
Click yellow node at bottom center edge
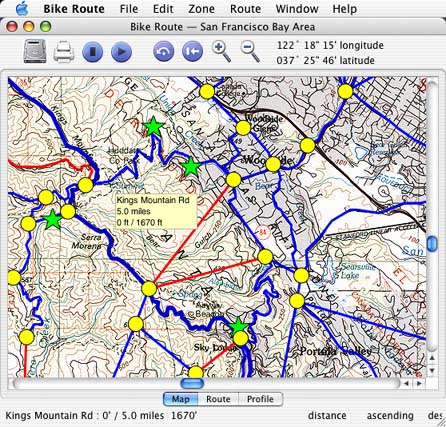pyautogui.click(x=196, y=372)
